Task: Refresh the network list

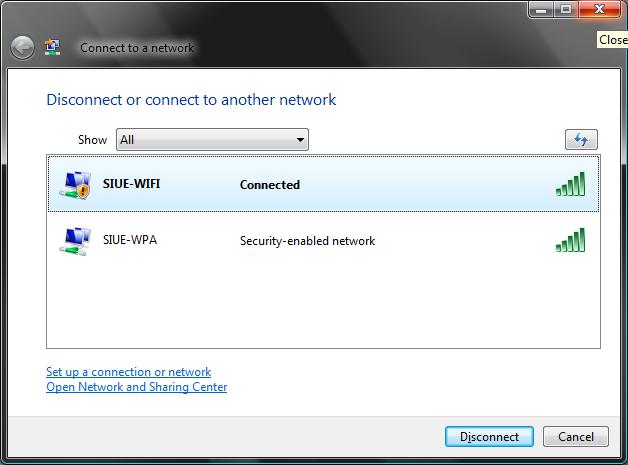Action: pyautogui.click(x=581, y=140)
